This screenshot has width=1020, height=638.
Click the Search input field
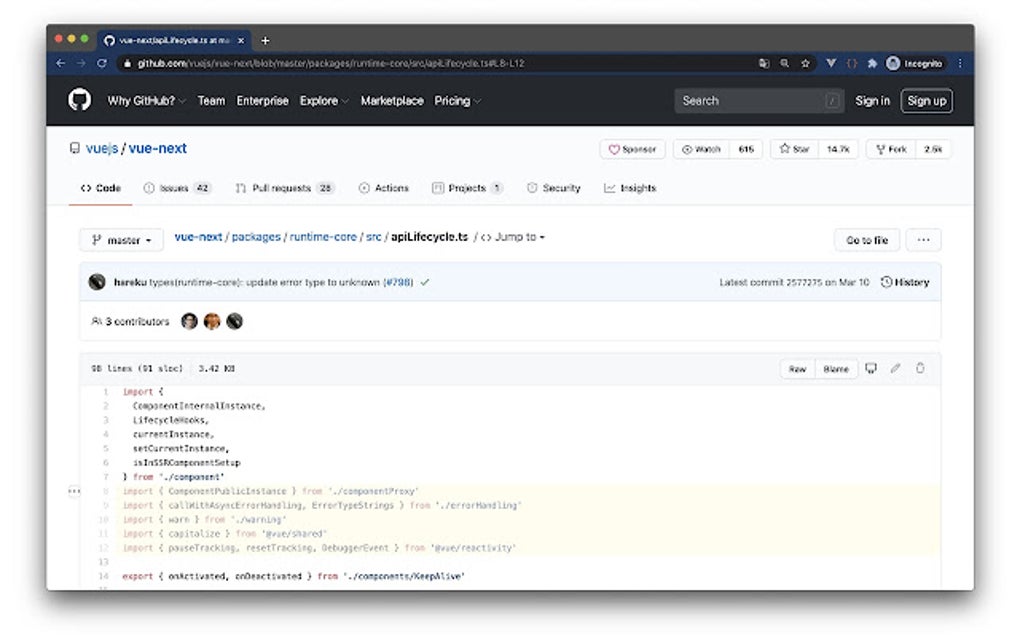760,100
